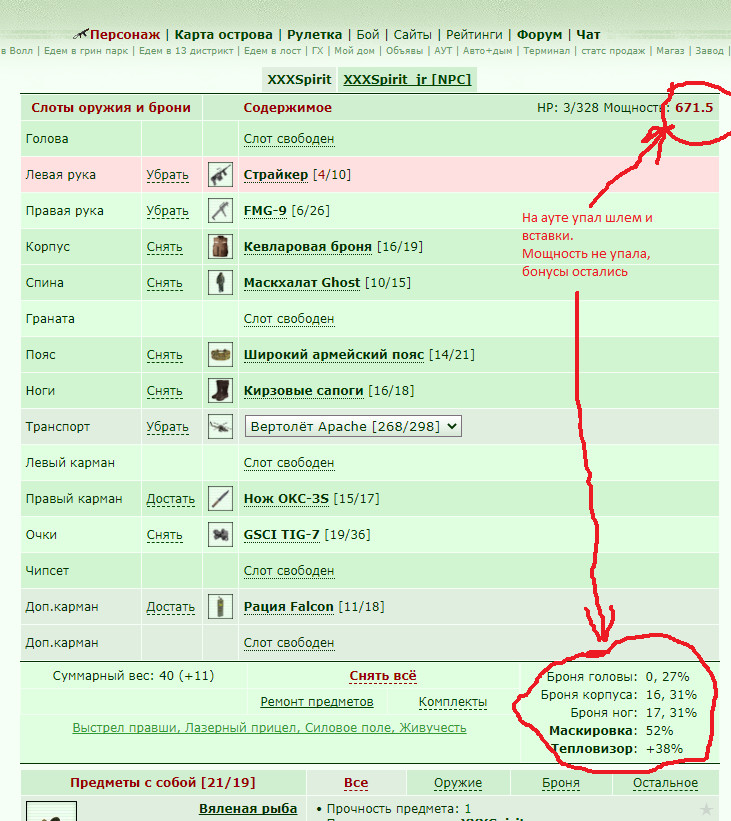Select the XXXSpirit character tab
The image size is (731, 821).
point(300,79)
